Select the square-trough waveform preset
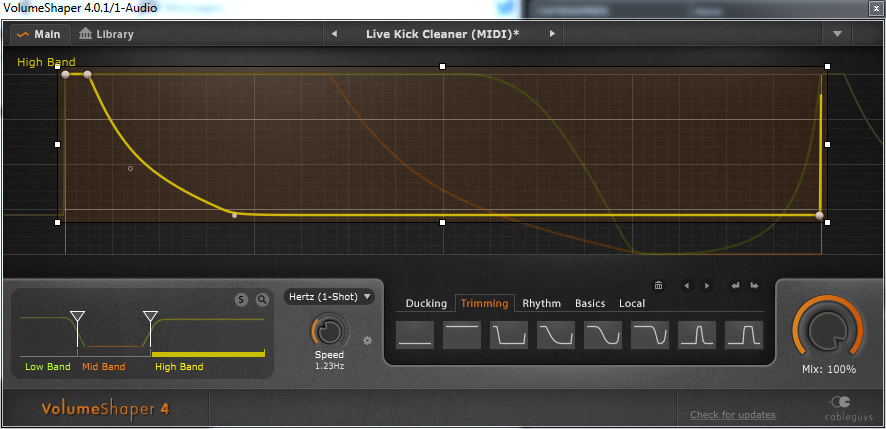This screenshot has height=429, width=886. point(509,335)
